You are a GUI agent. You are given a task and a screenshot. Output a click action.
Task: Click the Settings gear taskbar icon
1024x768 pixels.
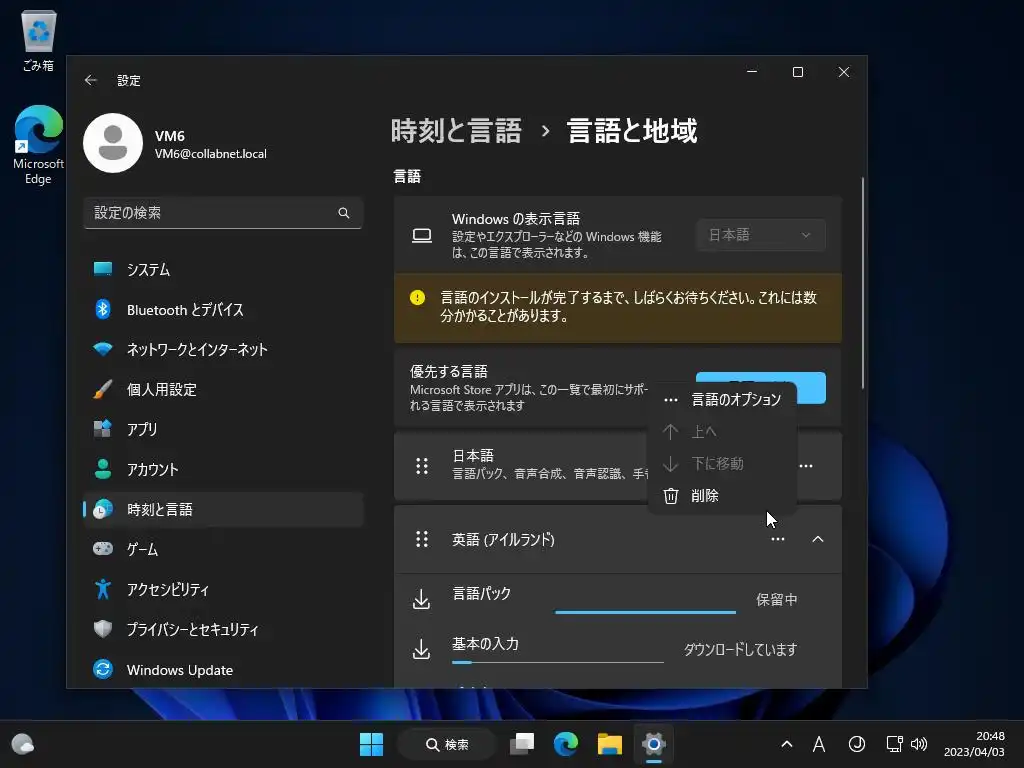(653, 744)
